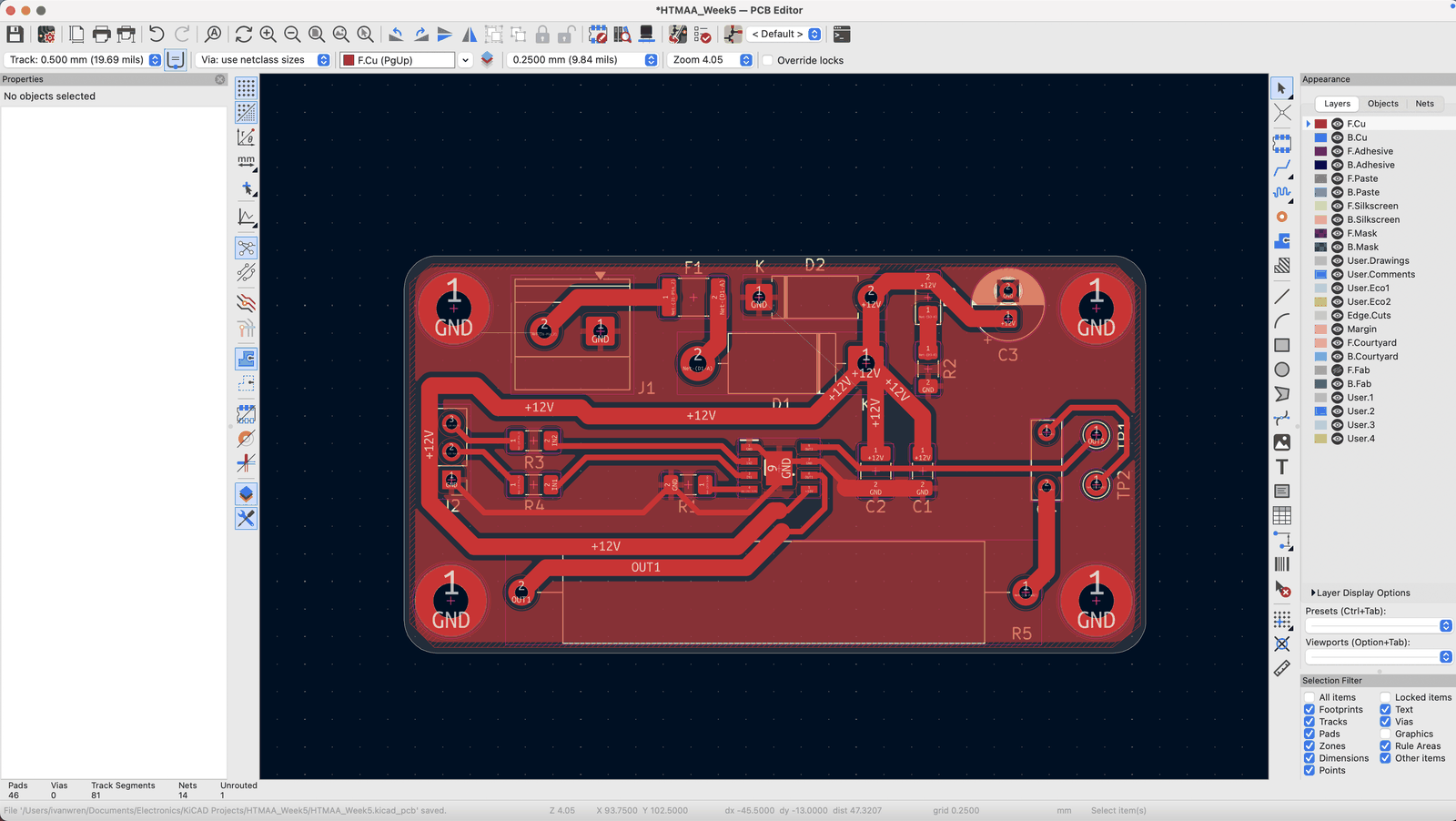Toggle visibility of B.Cu layer
The width and height of the screenshot is (1456, 821).
(1338, 137)
